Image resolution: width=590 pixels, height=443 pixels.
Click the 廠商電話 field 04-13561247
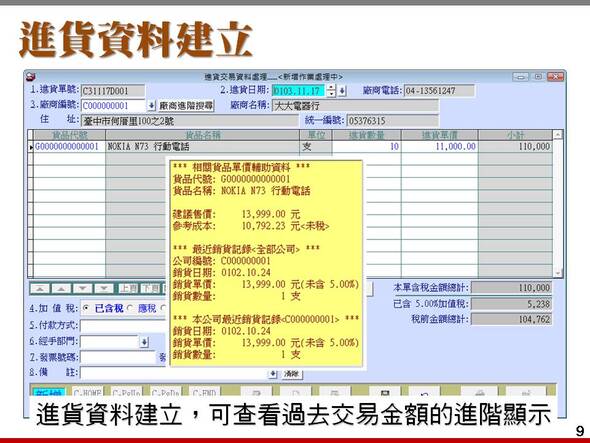[439, 91]
